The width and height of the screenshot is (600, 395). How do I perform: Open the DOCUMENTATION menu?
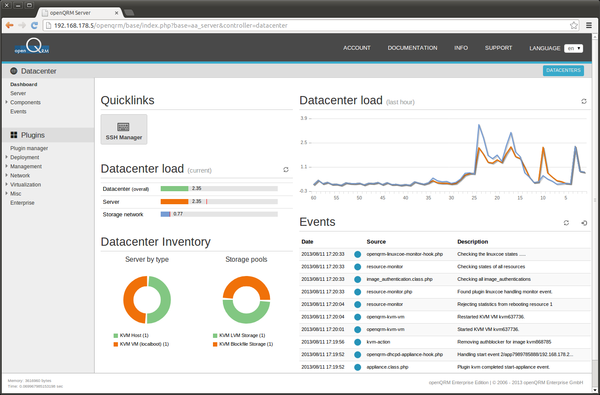tap(412, 48)
